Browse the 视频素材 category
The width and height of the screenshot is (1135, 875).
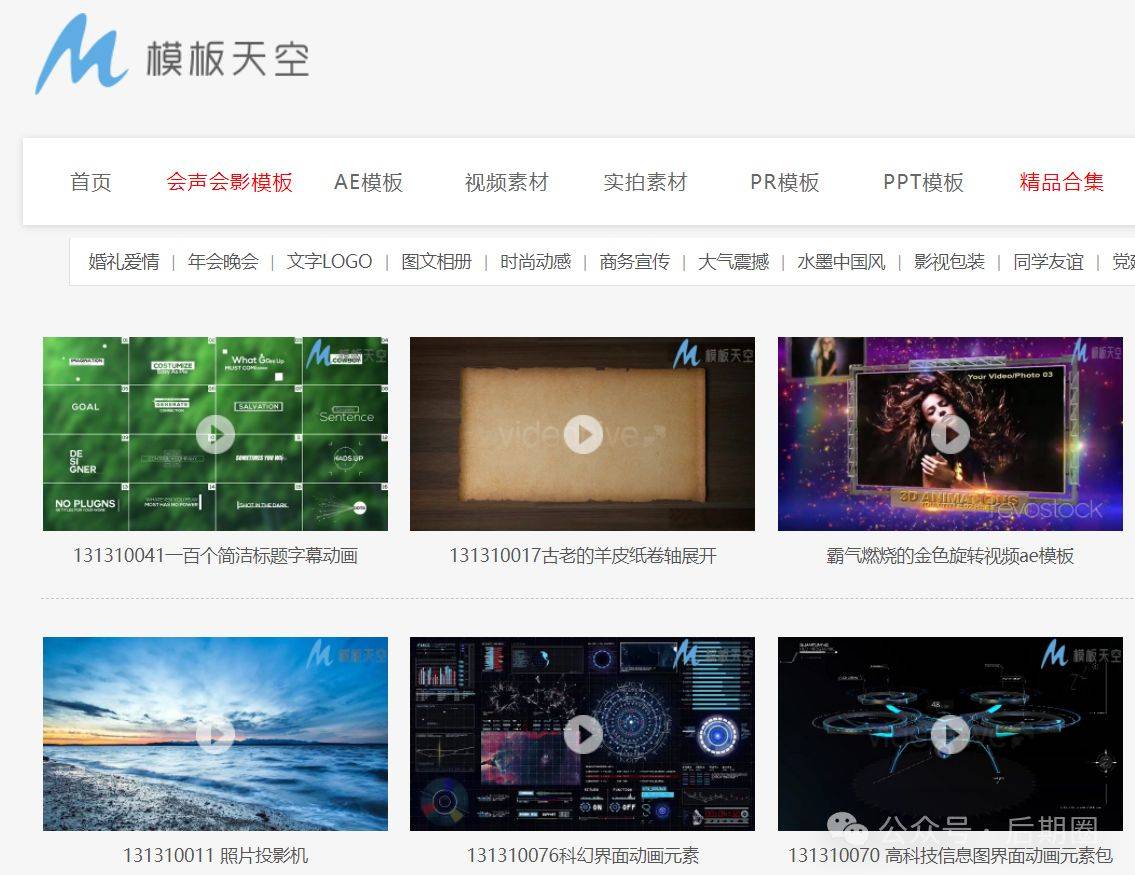click(x=505, y=181)
